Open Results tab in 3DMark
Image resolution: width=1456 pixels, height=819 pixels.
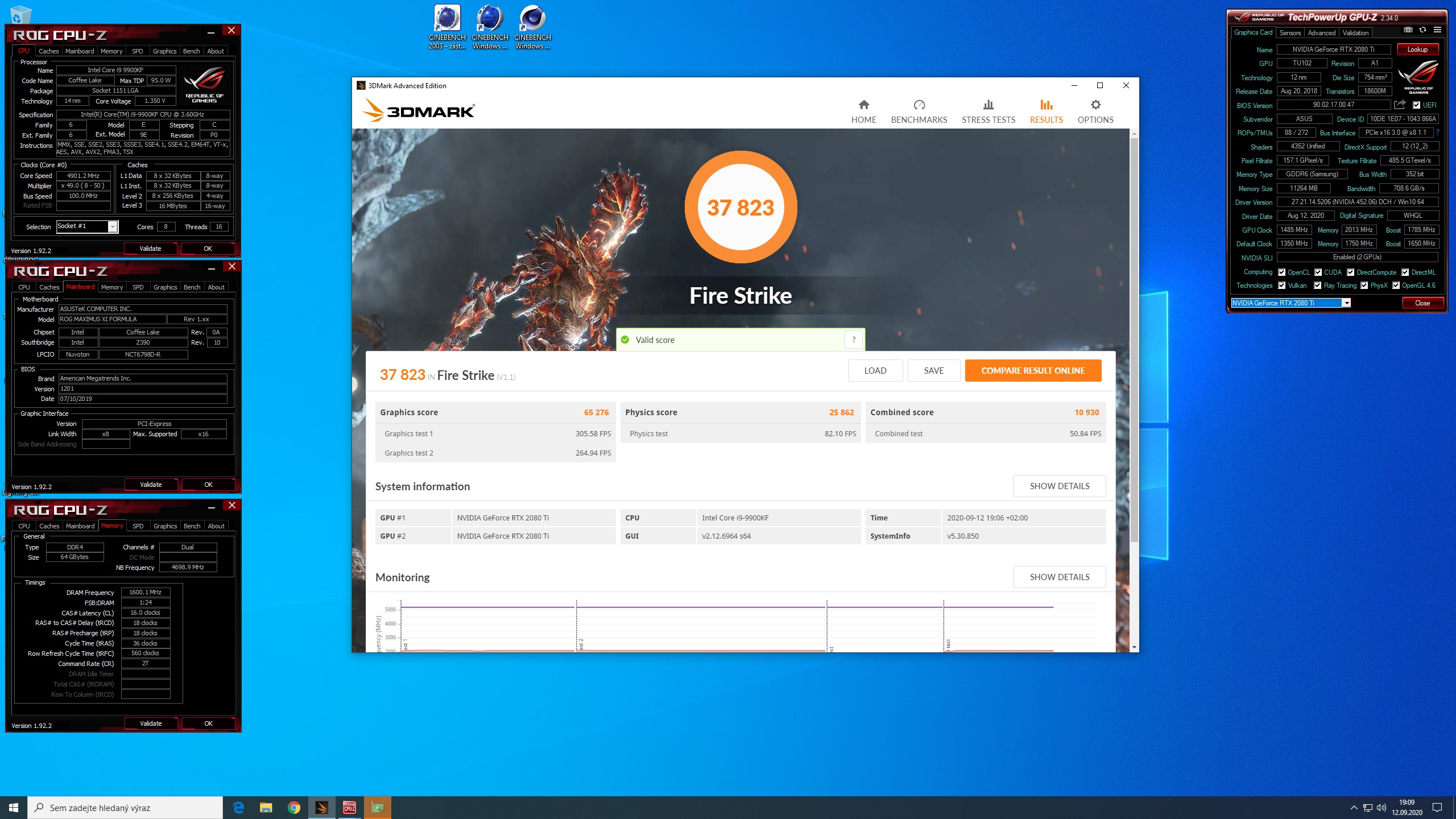point(1046,111)
